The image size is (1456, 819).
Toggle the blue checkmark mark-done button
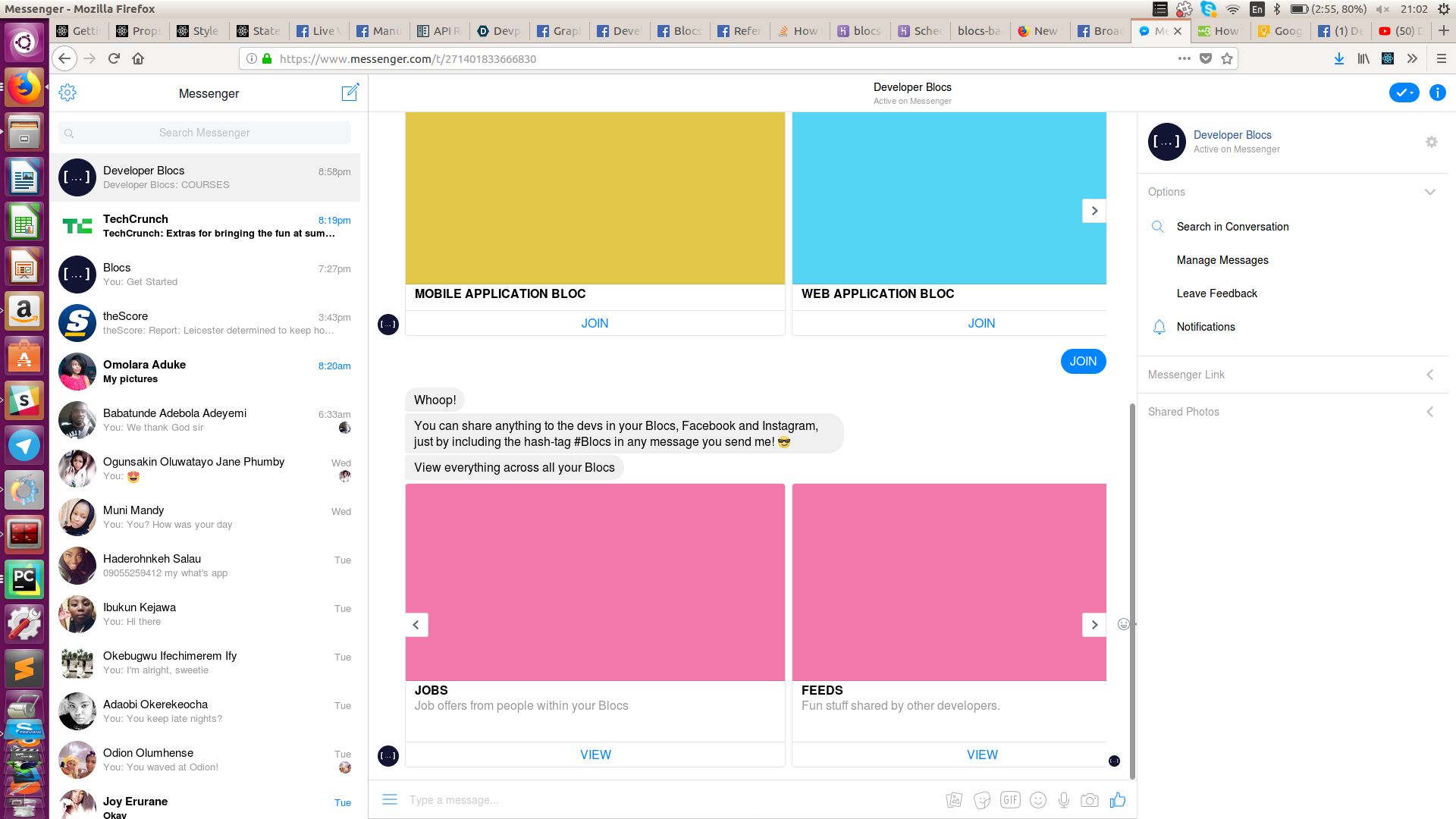[1404, 93]
